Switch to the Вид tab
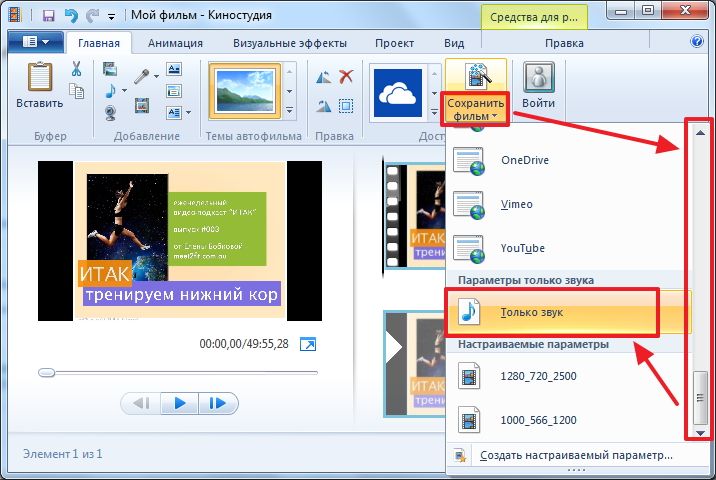 (x=454, y=43)
